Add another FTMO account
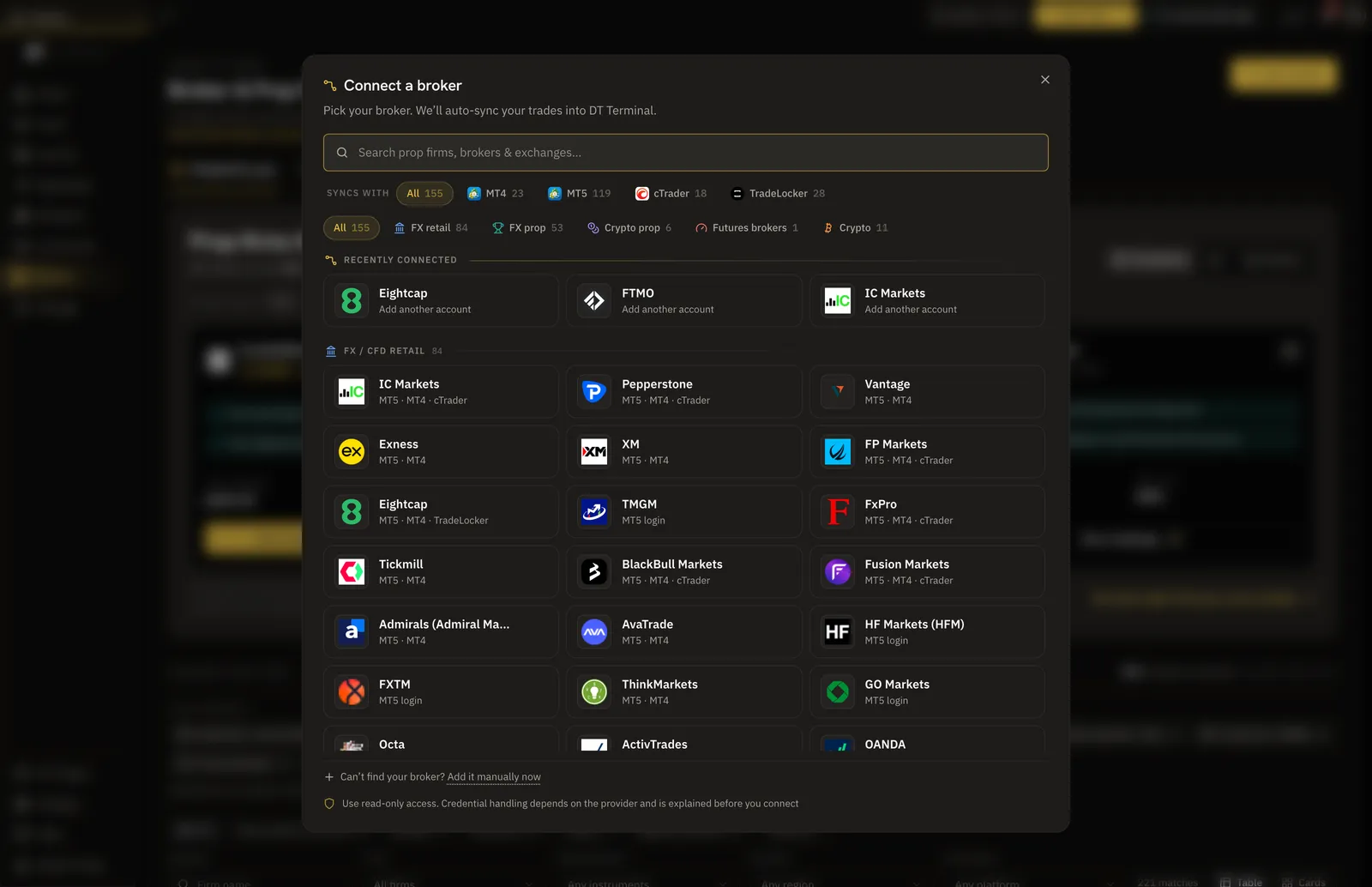The height and width of the screenshot is (887, 1372). [684, 301]
